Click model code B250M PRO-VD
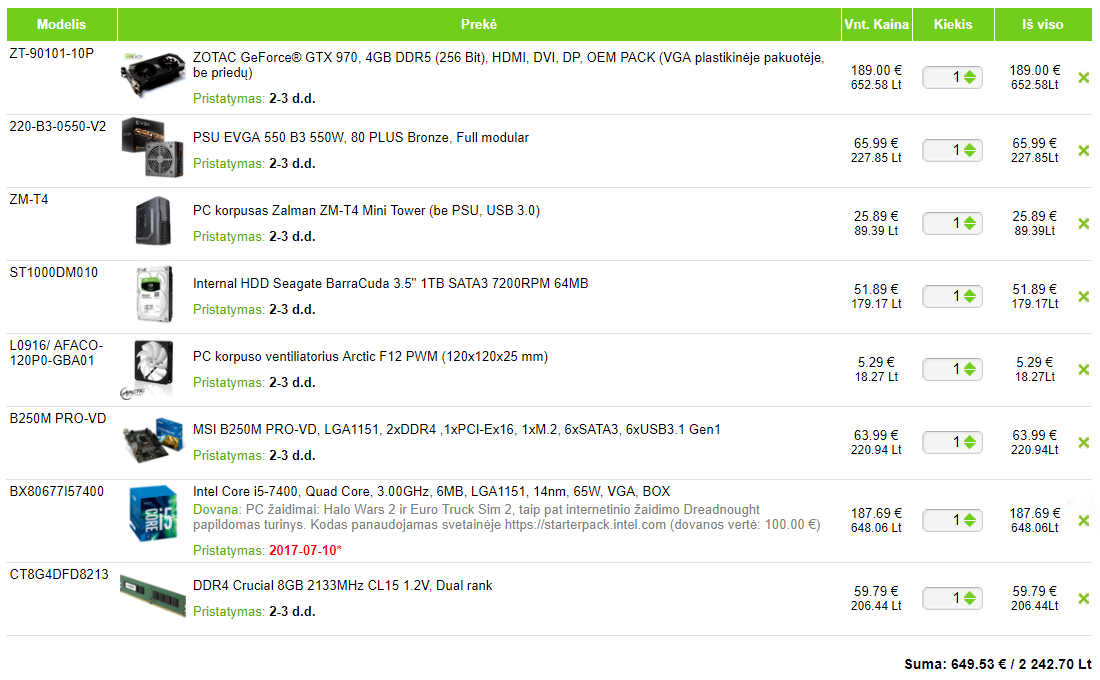 pyautogui.click(x=58, y=418)
